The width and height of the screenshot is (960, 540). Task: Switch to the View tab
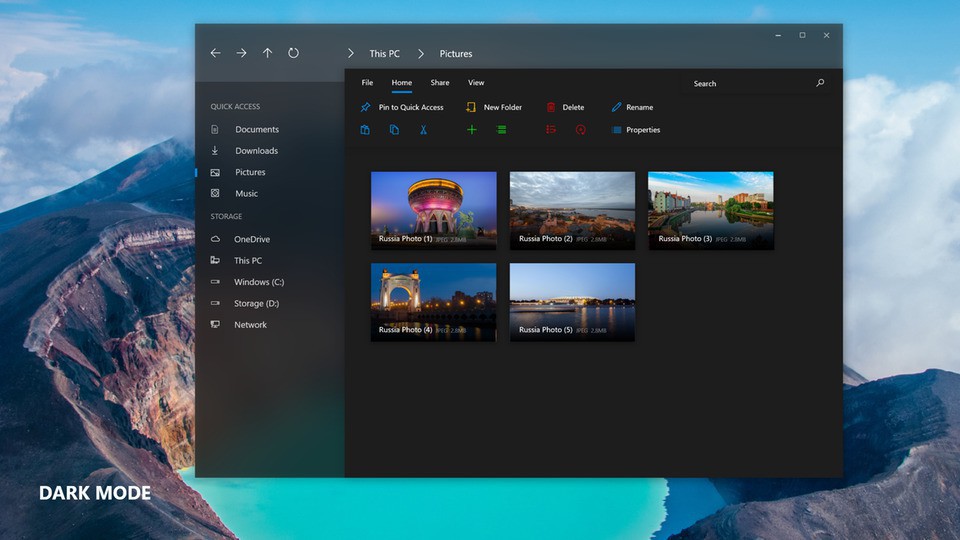pyautogui.click(x=476, y=83)
